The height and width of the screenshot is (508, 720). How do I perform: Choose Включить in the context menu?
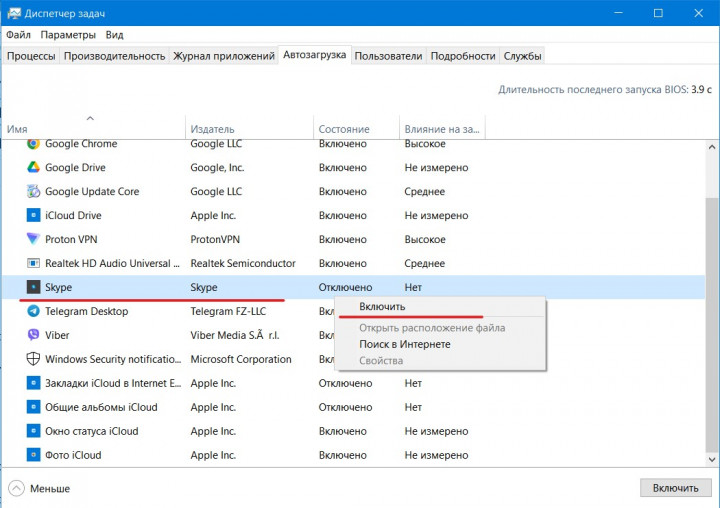[382, 307]
